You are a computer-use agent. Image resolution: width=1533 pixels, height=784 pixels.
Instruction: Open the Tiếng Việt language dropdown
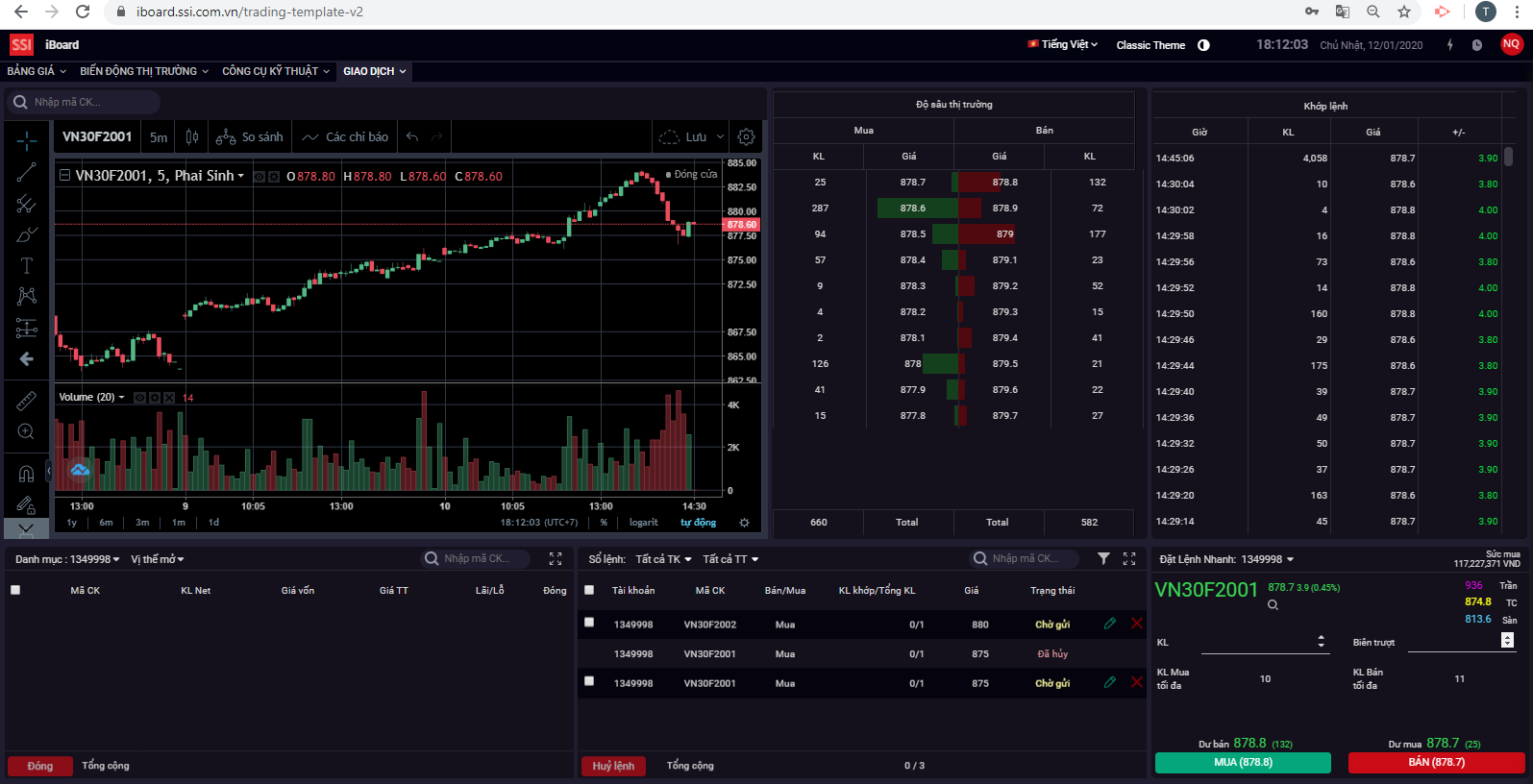click(x=1063, y=44)
